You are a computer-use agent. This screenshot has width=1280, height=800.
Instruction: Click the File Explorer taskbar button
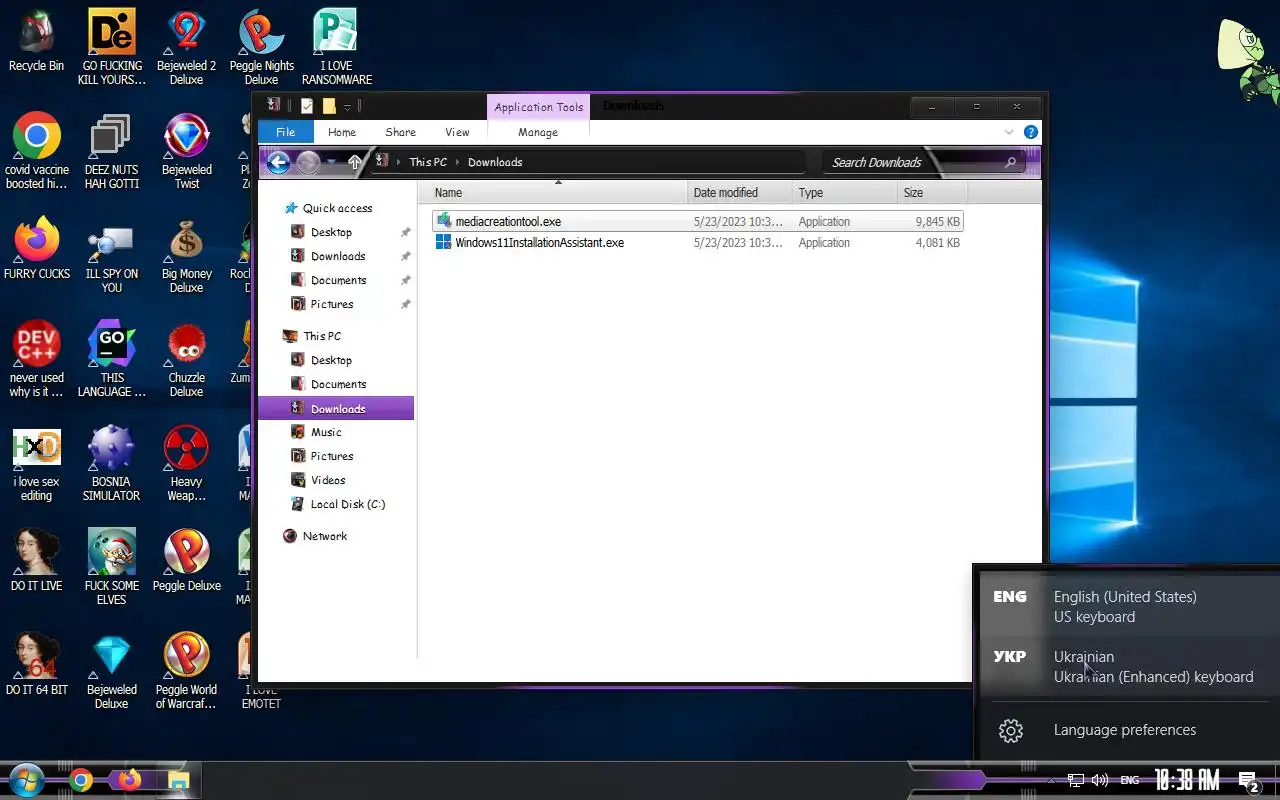point(178,780)
